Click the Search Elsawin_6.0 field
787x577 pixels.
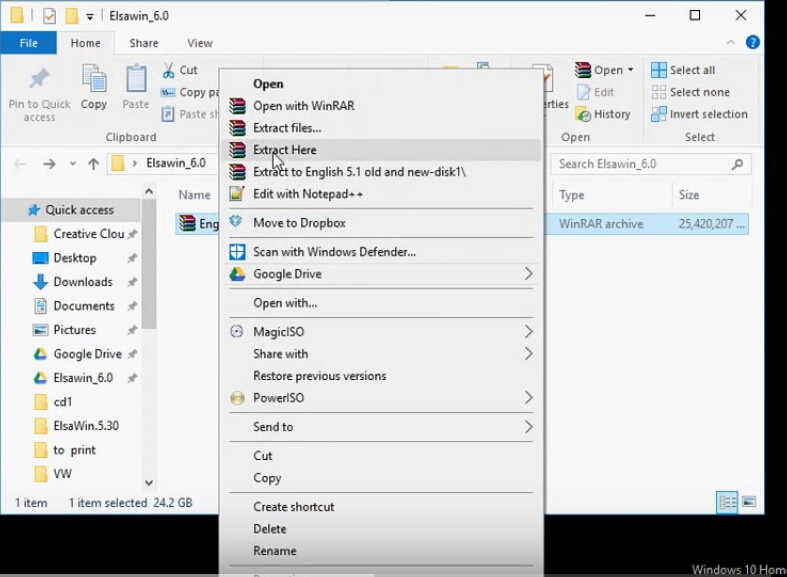click(650, 164)
